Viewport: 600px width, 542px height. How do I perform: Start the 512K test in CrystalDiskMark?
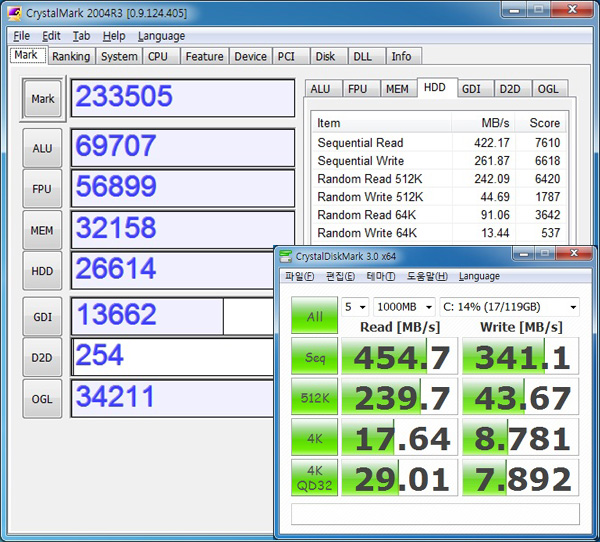pos(315,397)
